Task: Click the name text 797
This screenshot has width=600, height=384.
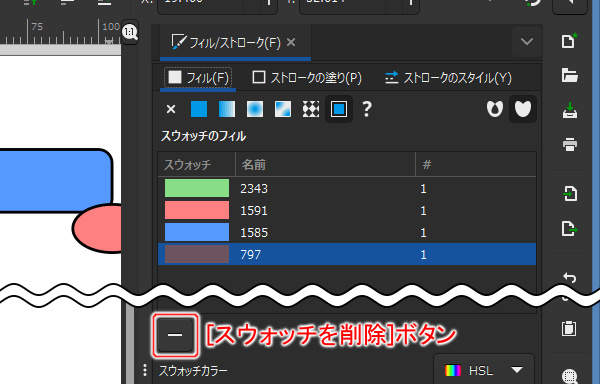Action: pos(251,255)
